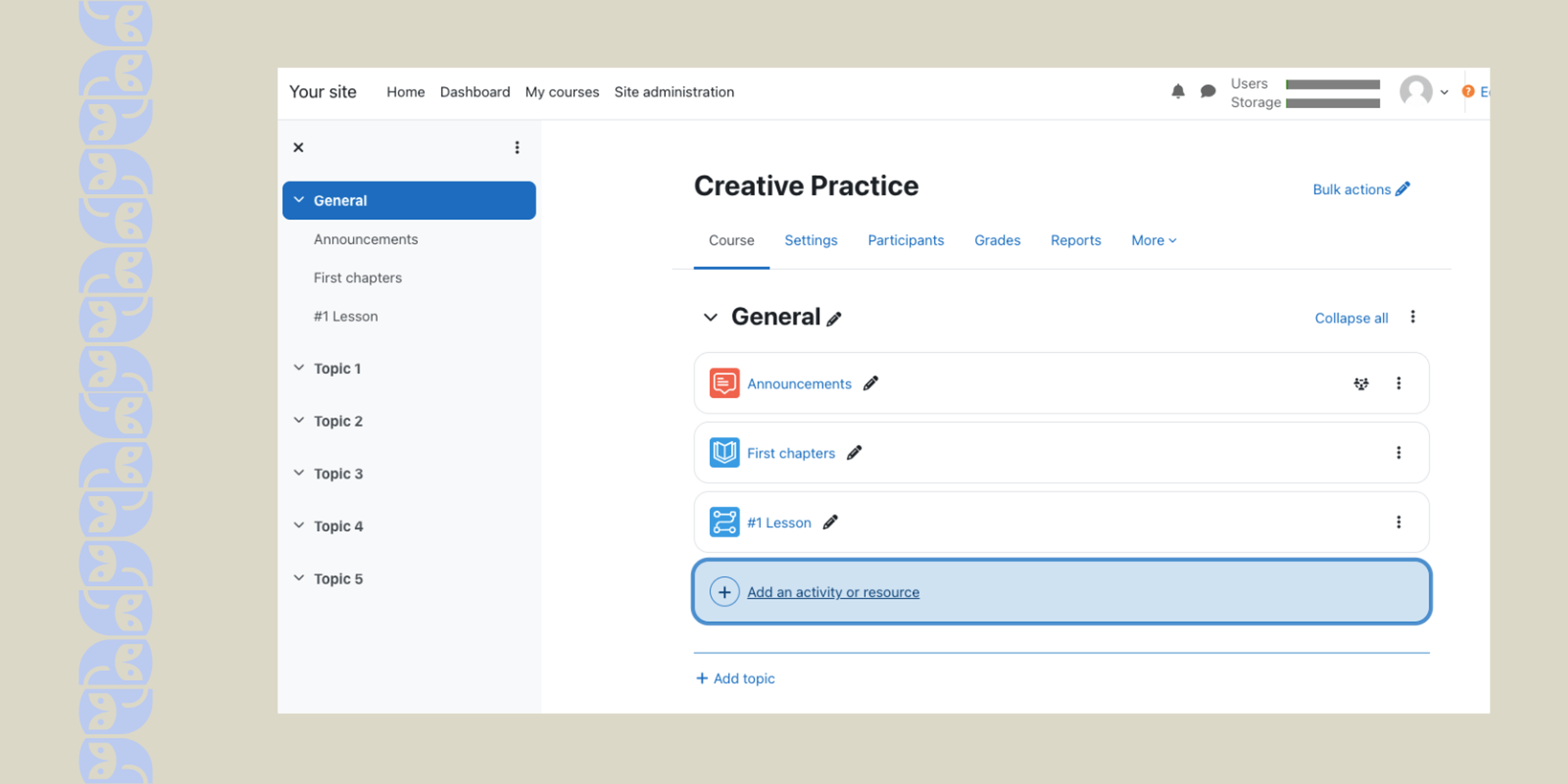This screenshot has width=1568, height=784.
Task: Open the notifications bell icon
Action: (x=1178, y=91)
